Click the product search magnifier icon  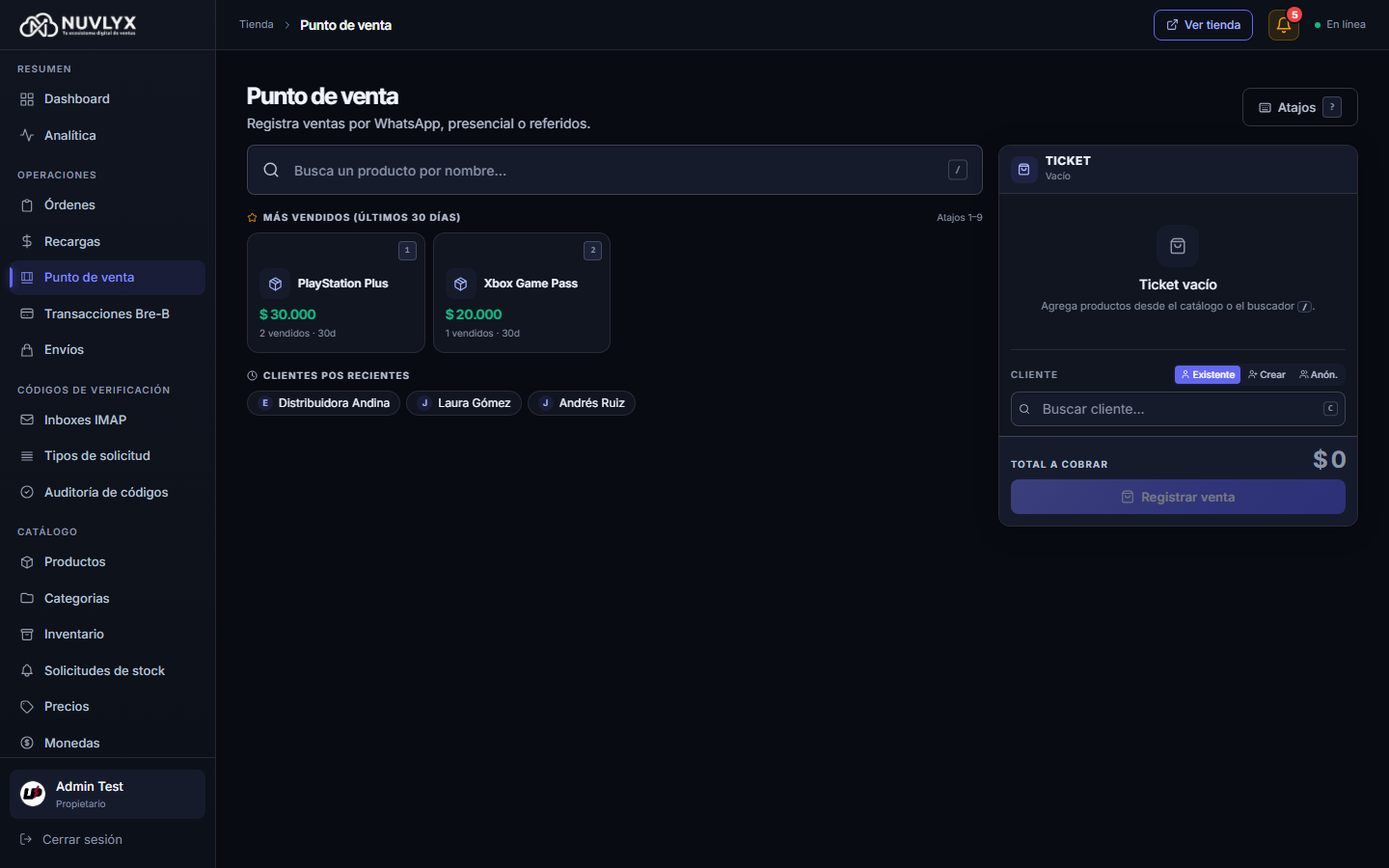[x=272, y=170]
